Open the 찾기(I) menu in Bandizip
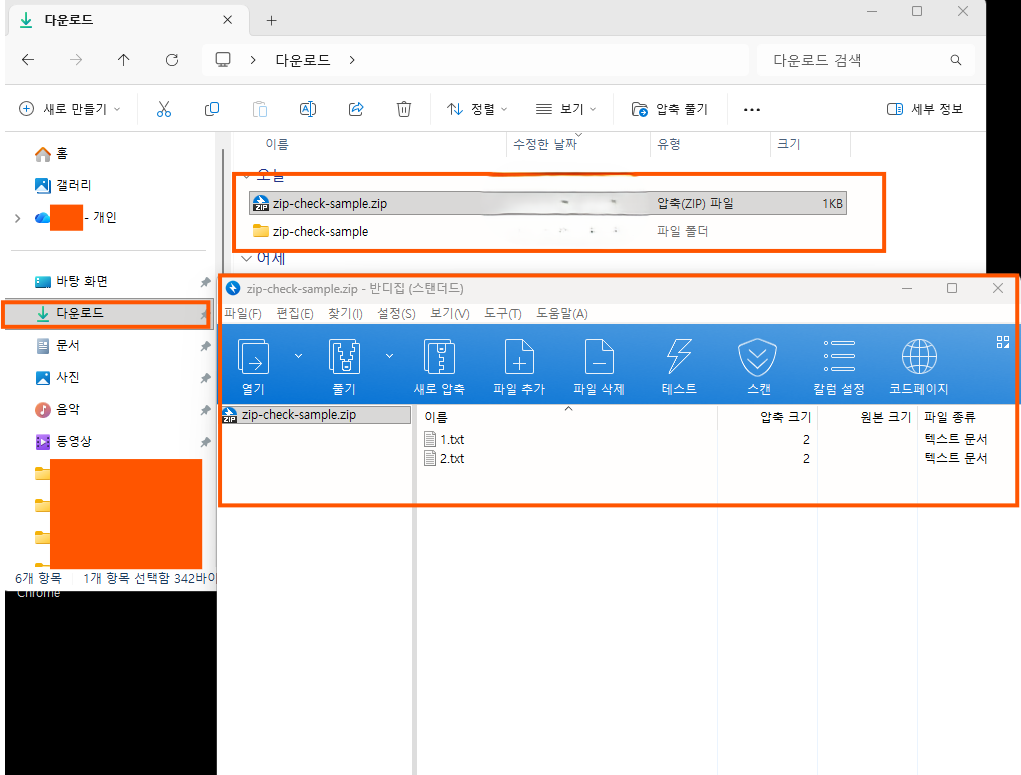1021x775 pixels. pyautogui.click(x=345, y=313)
